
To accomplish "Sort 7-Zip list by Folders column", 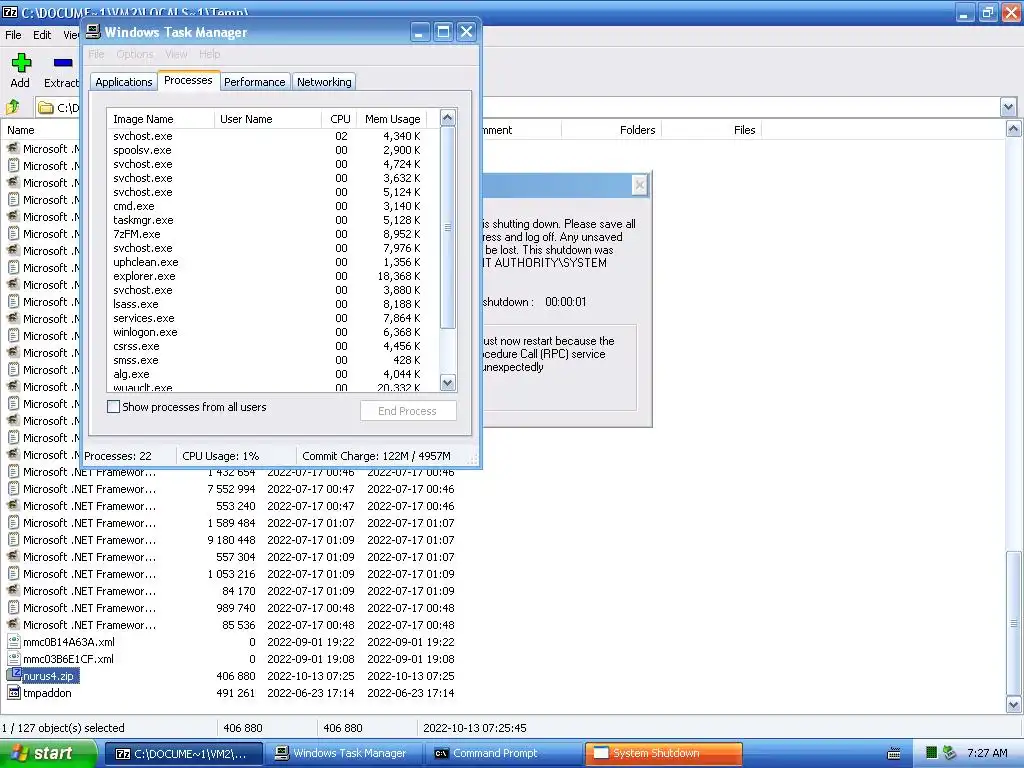I will point(611,130).
